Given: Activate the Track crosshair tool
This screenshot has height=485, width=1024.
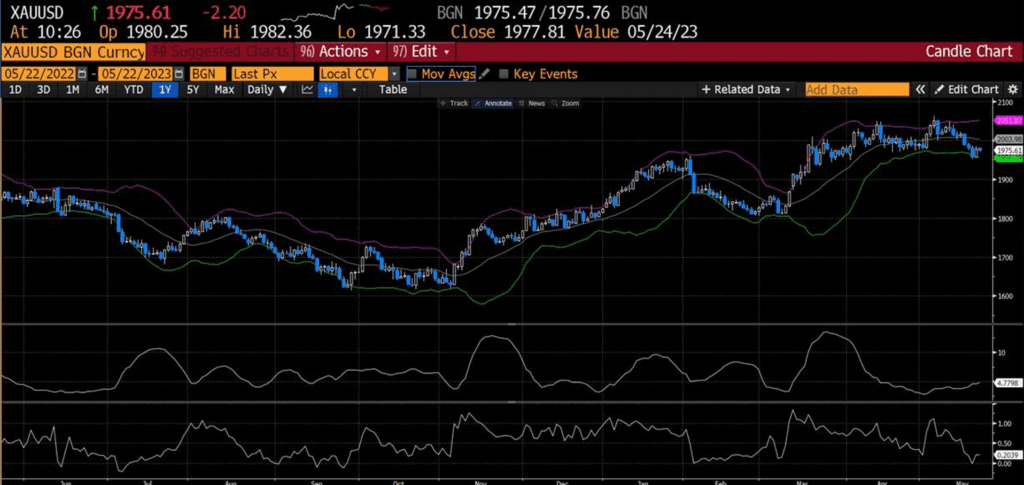Looking at the screenshot, I should pyautogui.click(x=454, y=103).
